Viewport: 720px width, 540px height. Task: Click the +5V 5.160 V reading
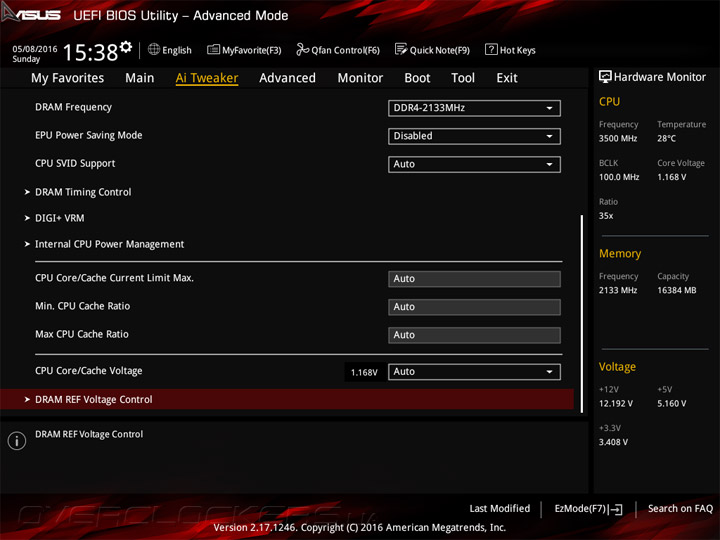671,403
